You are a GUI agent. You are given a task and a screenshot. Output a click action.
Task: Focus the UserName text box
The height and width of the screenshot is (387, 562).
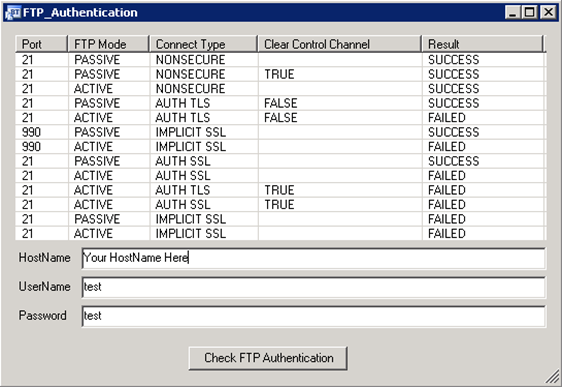[314, 287]
